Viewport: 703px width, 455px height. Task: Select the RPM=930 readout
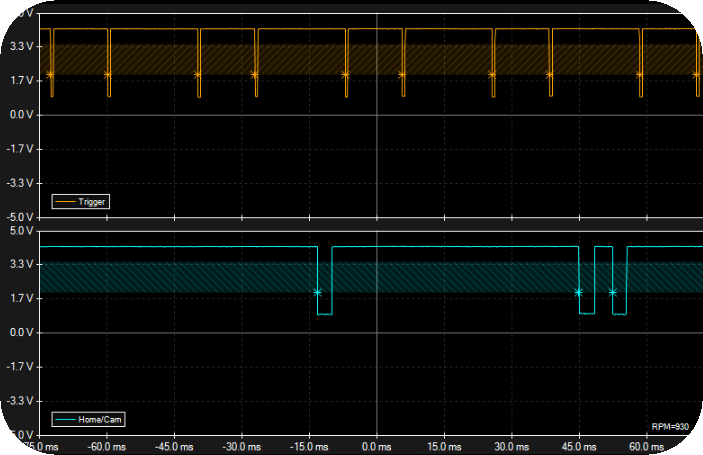(669, 427)
